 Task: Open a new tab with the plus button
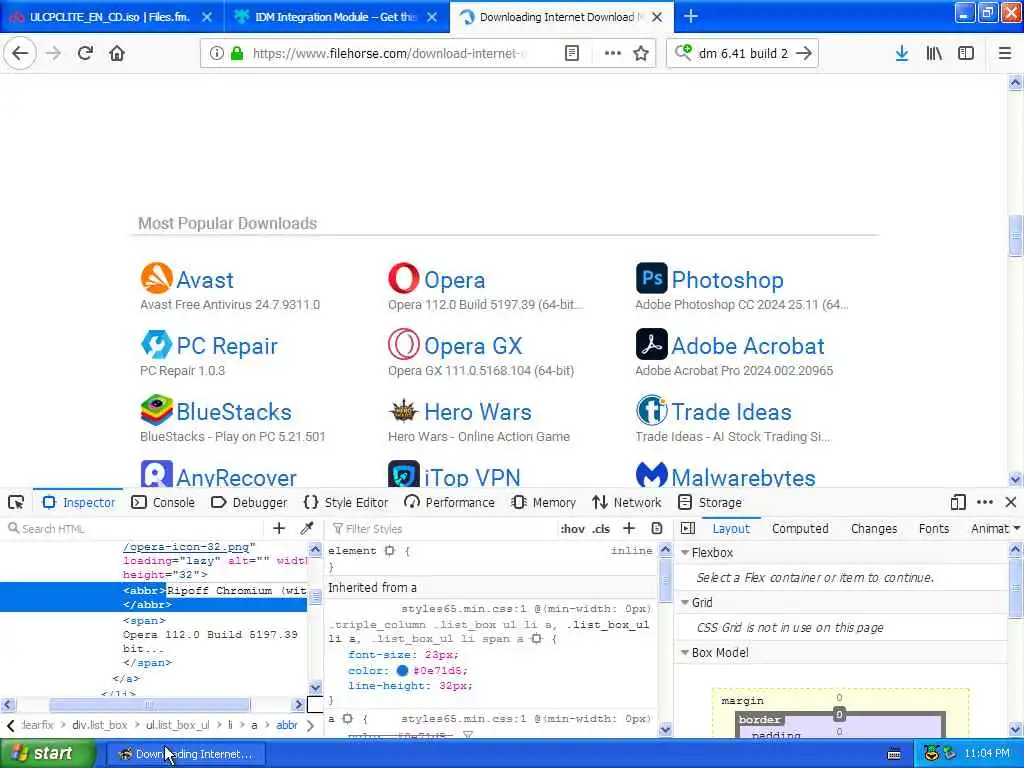click(690, 17)
